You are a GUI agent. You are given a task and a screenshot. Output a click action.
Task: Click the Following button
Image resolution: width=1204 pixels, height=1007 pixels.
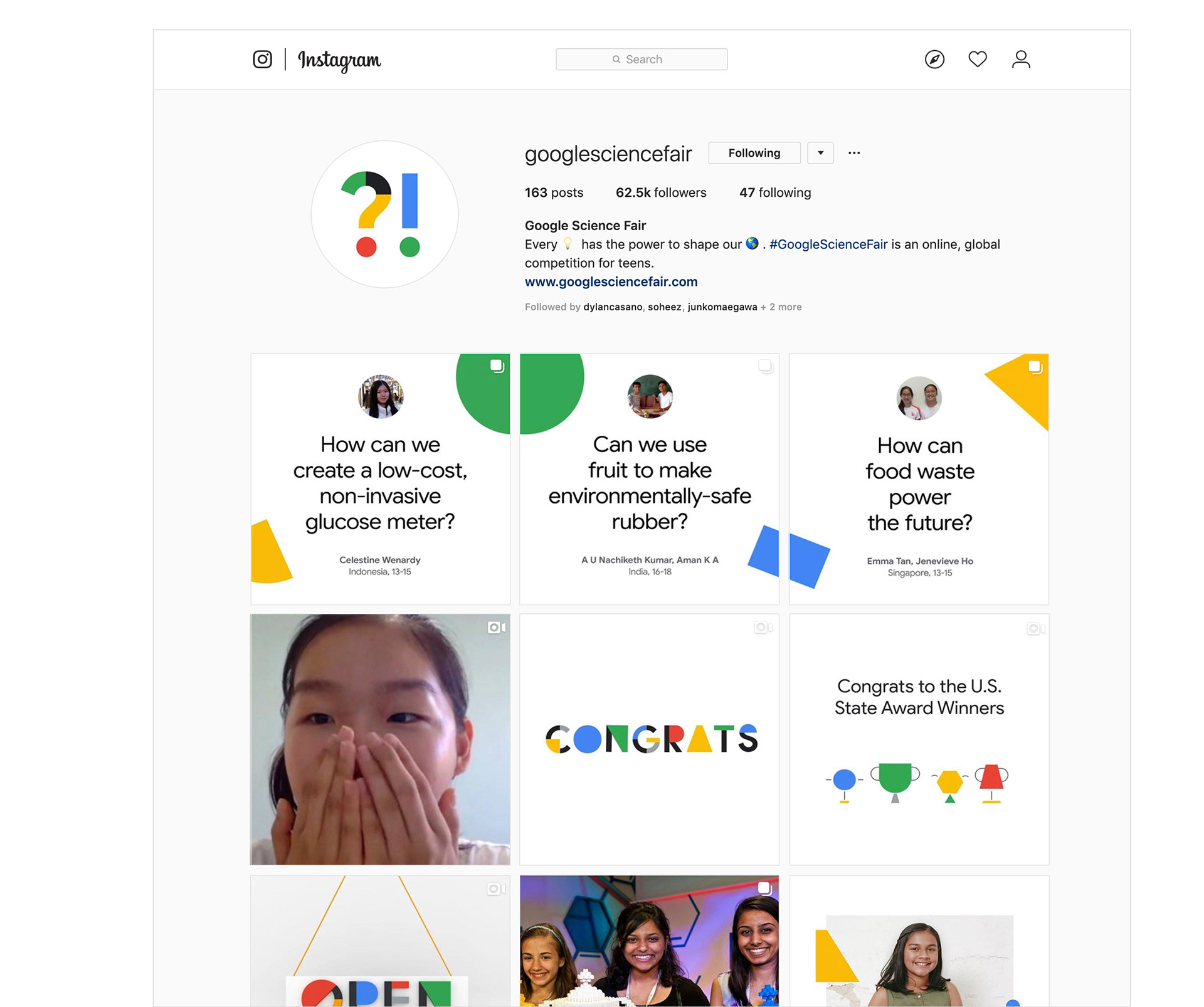(x=754, y=153)
